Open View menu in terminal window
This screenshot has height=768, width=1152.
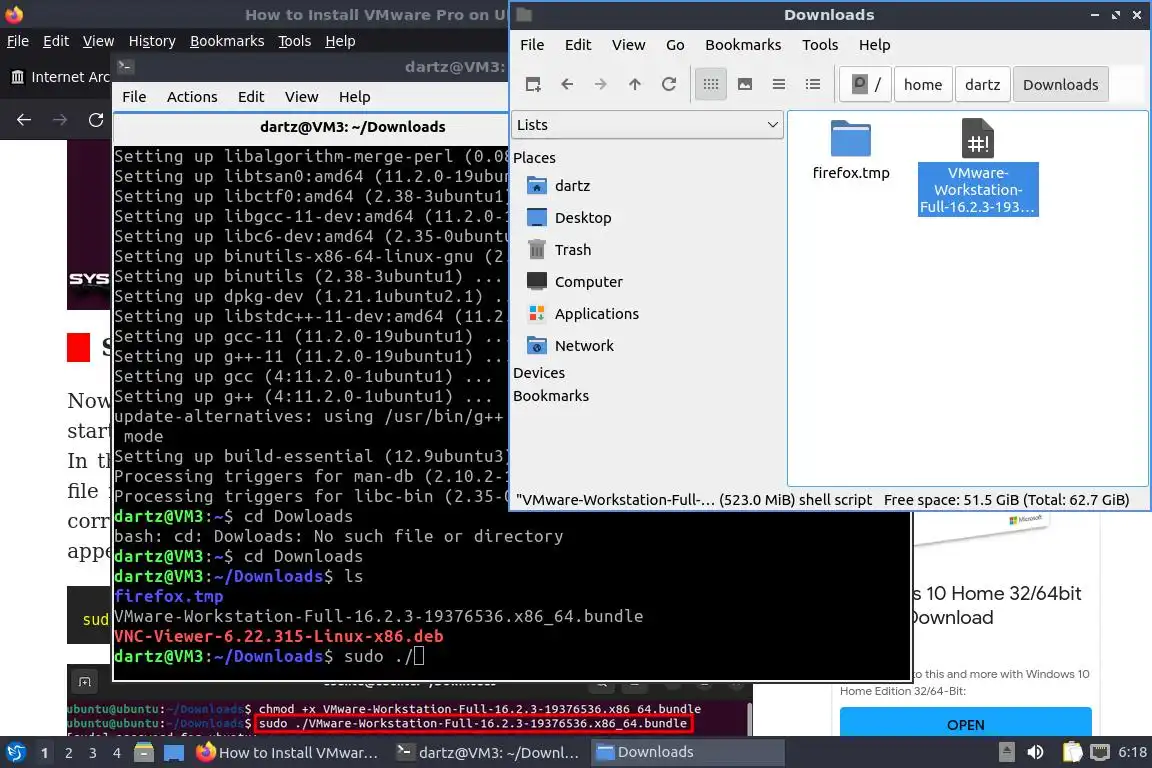click(x=301, y=97)
